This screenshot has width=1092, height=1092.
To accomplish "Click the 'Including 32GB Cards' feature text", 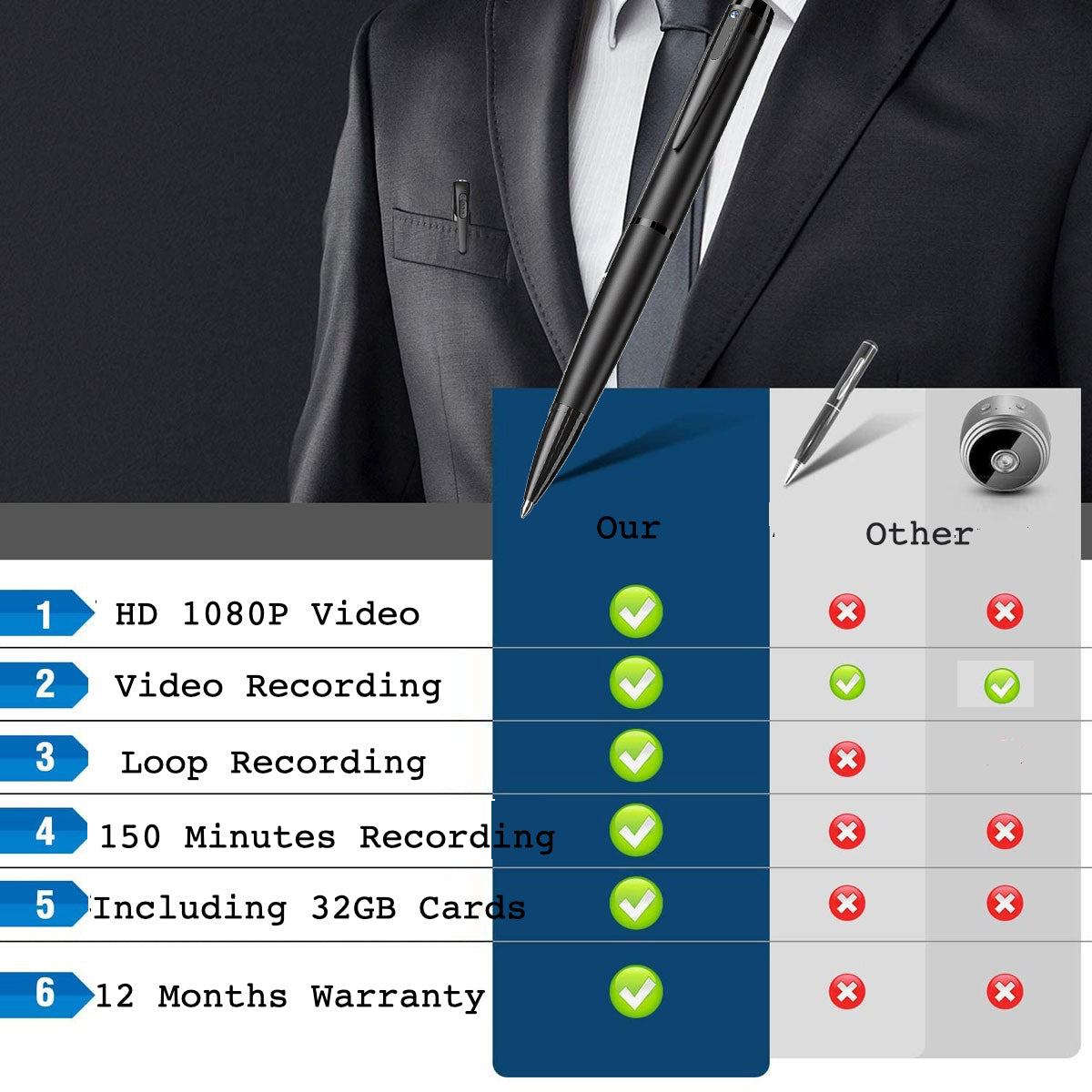I will (x=309, y=907).
